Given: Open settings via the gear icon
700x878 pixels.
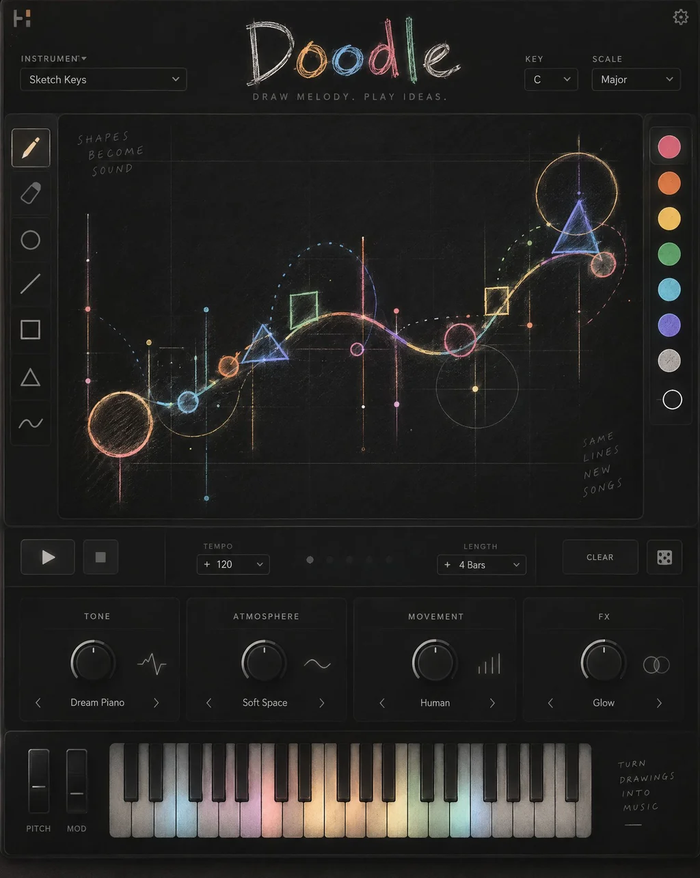Looking at the screenshot, I should tap(680, 17).
